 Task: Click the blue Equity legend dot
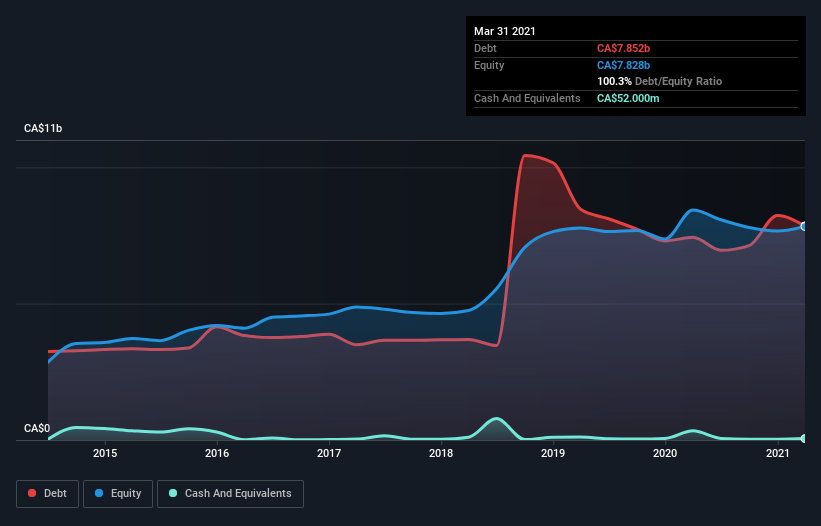coord(99,493)
